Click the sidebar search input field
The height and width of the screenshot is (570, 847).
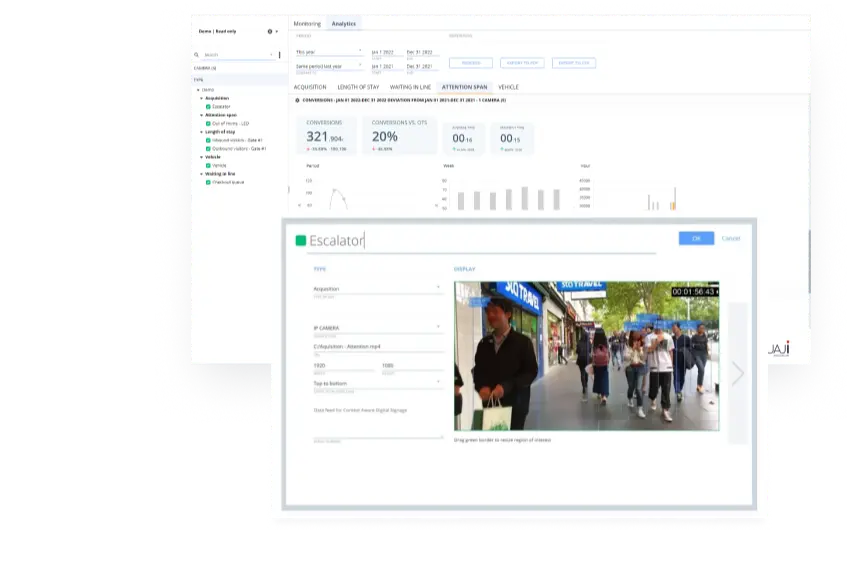238,55
